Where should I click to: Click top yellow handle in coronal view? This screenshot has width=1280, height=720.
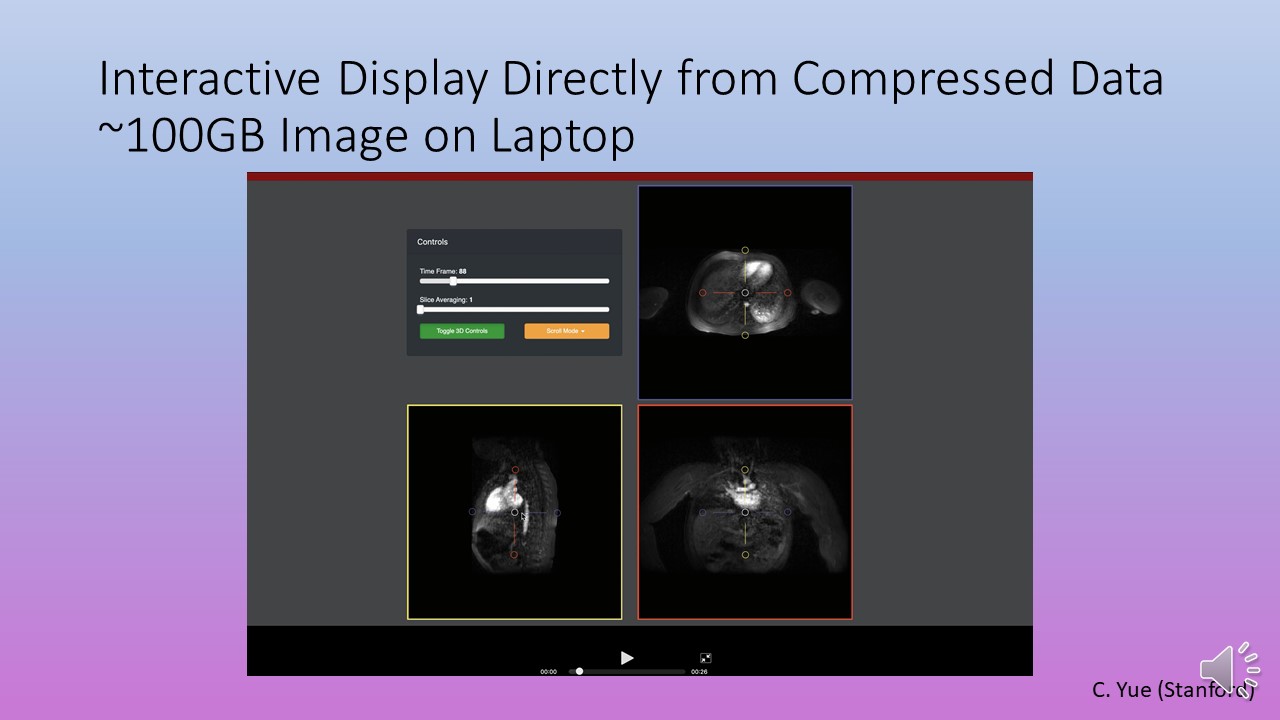(x=745, y=469)
